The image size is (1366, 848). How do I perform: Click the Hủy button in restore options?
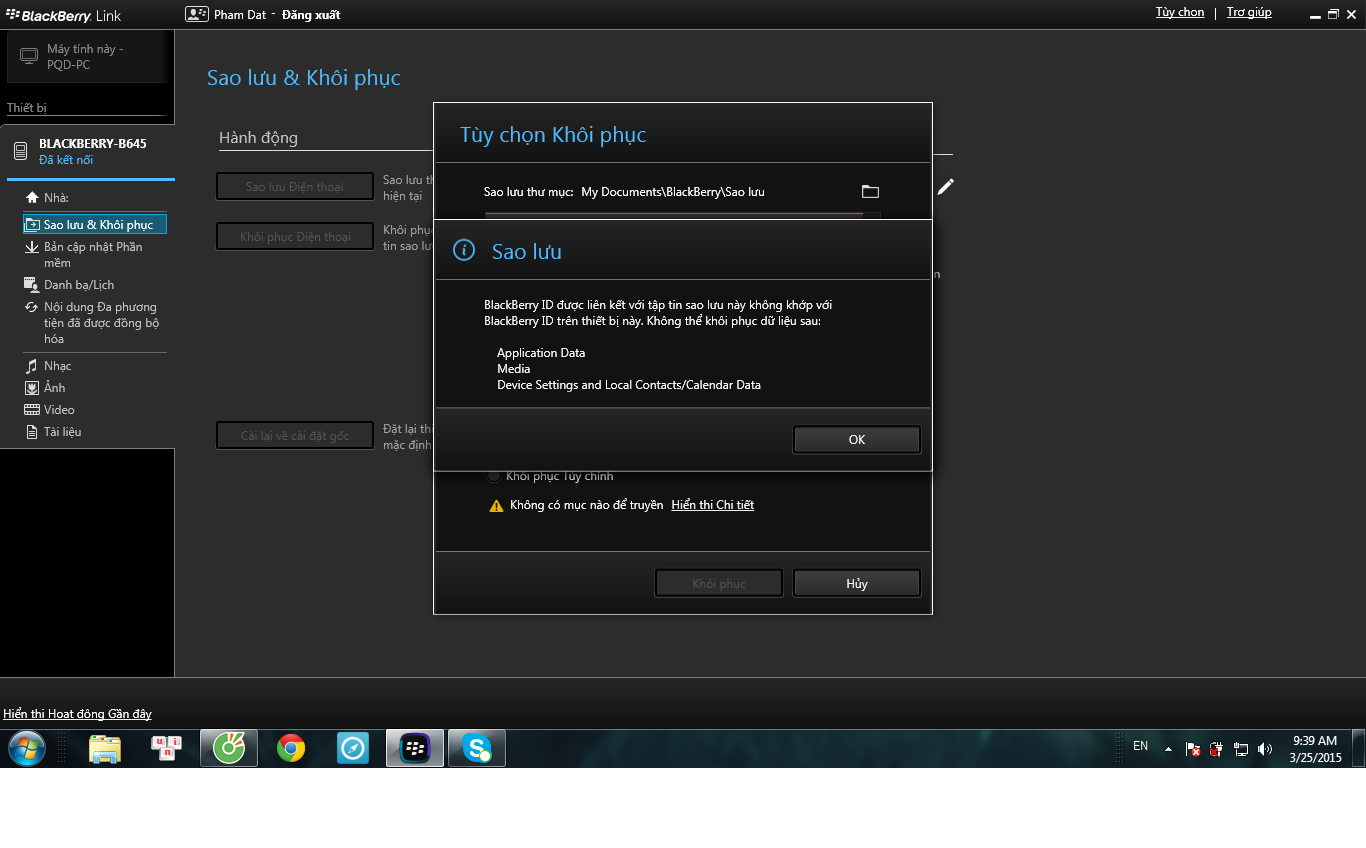click(x=856, y=584)
